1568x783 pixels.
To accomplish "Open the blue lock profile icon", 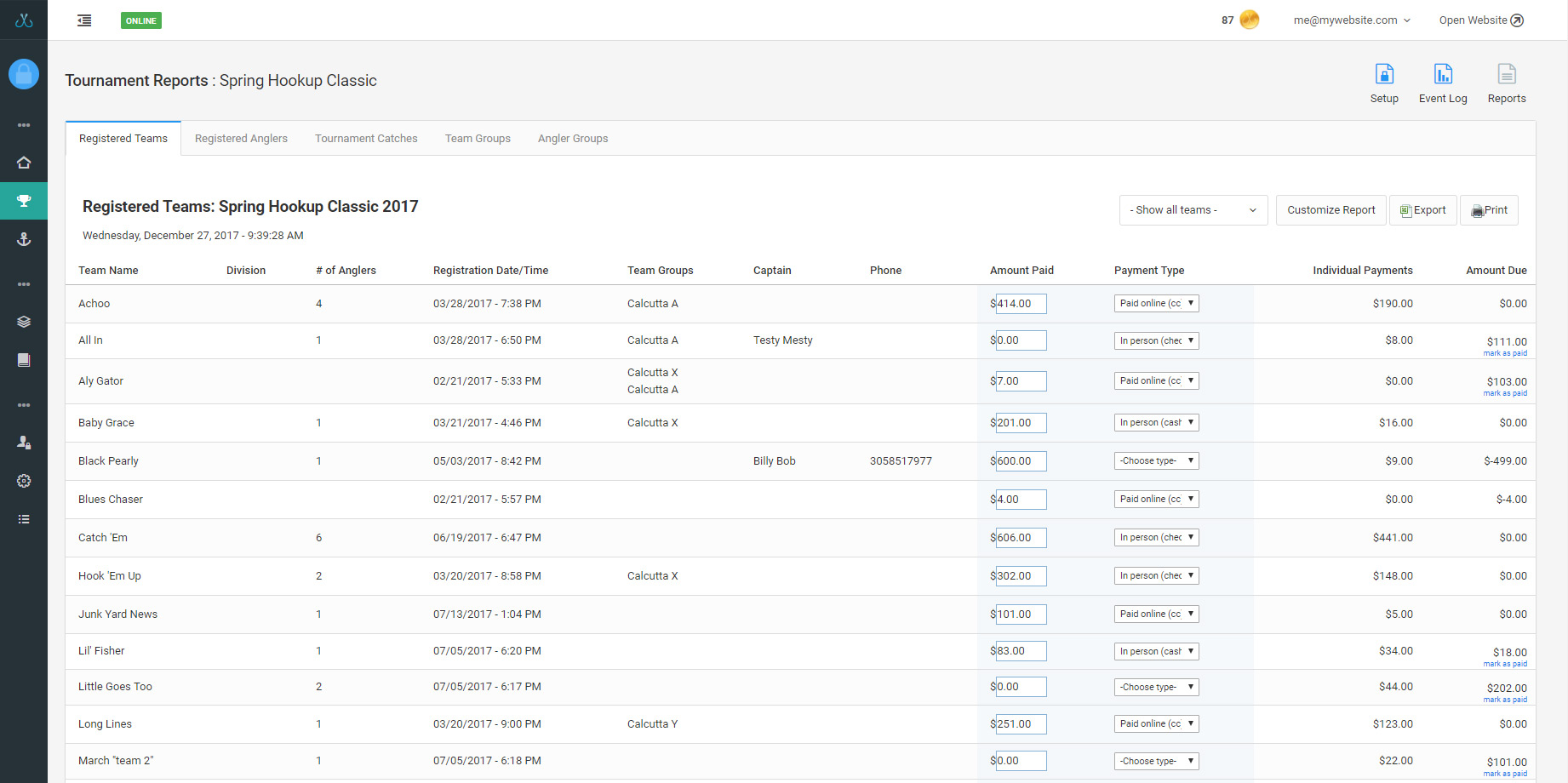I will [x=24, y=74].
